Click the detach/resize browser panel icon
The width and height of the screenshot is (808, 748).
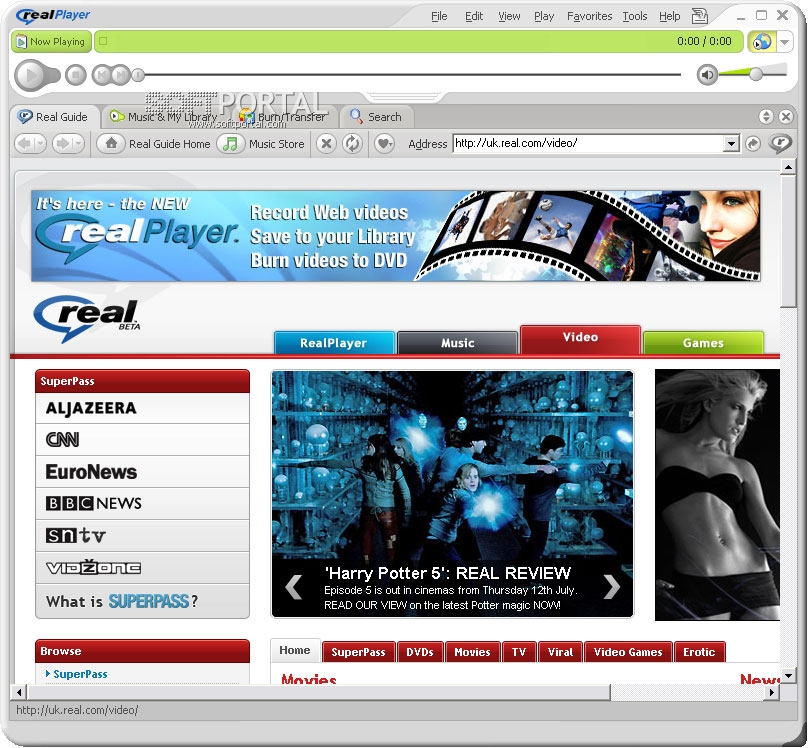[766, 116]
